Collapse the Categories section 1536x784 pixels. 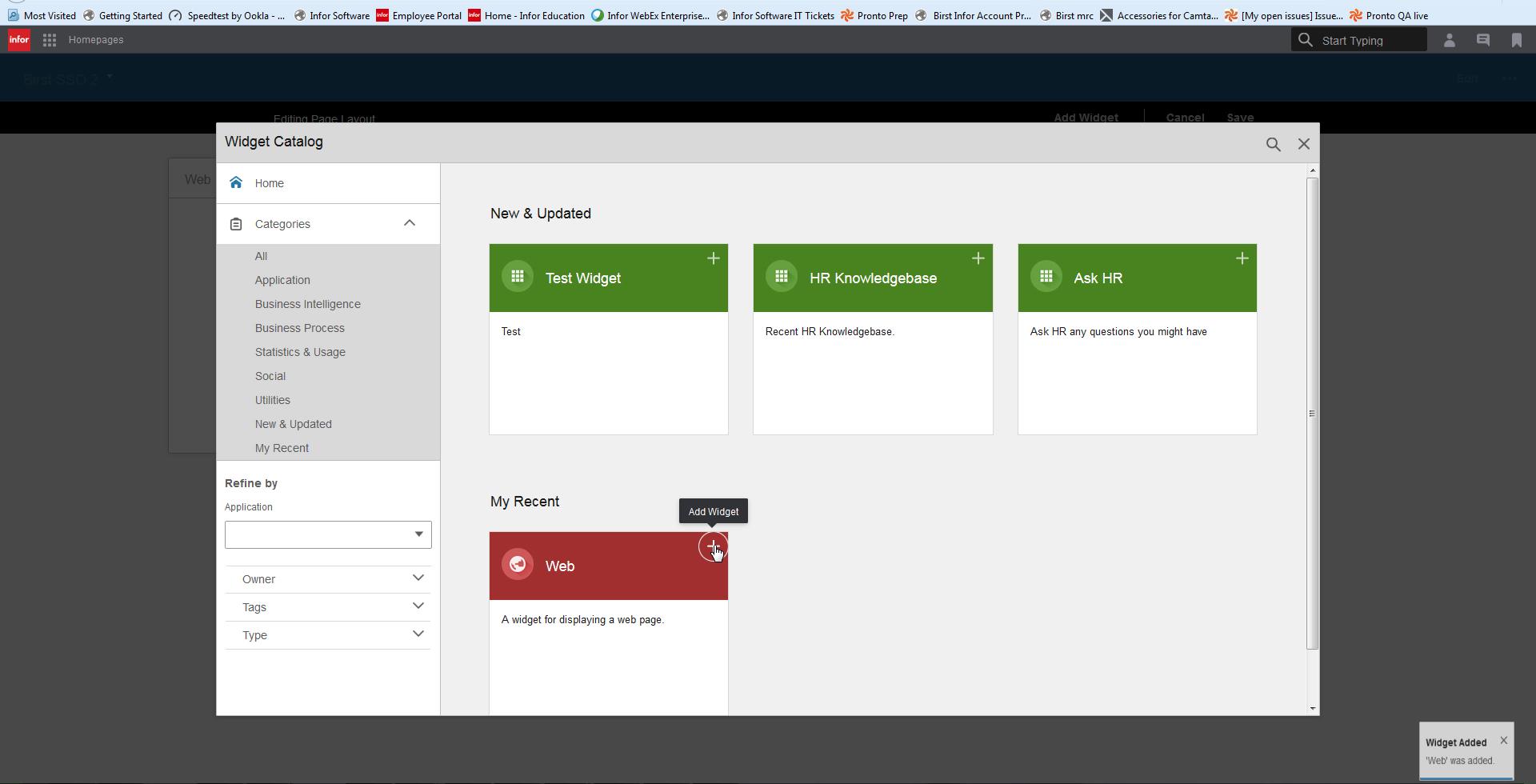(409, 223)
